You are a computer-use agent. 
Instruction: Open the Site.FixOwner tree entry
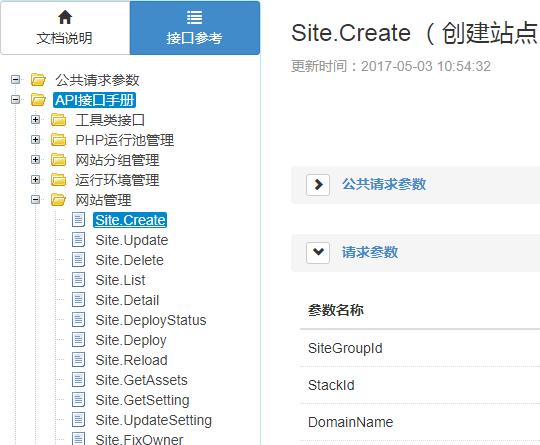click(139, 439)
